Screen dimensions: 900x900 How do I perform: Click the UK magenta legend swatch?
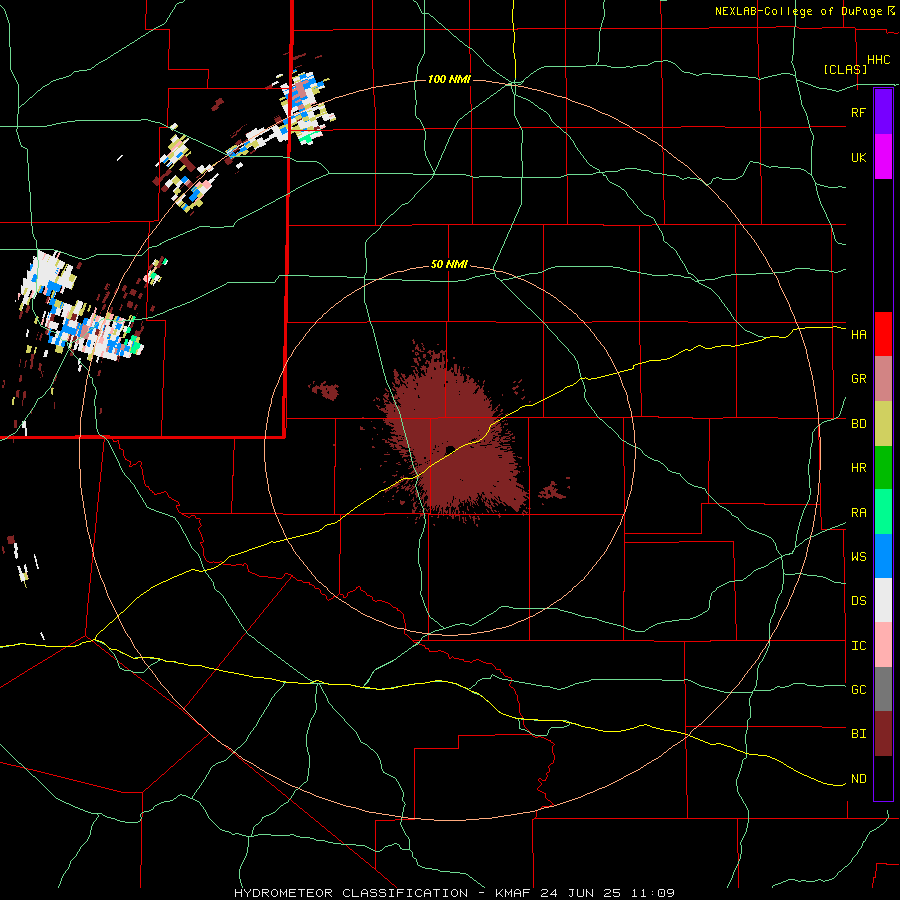[x=883, y=157]
